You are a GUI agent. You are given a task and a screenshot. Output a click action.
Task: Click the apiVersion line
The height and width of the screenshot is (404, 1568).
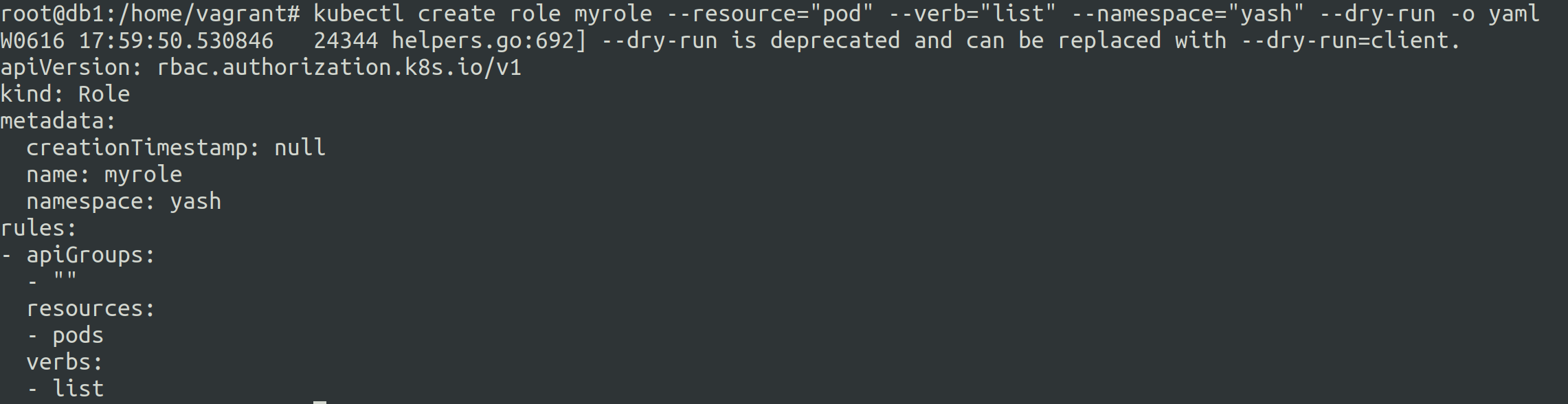[x=261, y=67]
